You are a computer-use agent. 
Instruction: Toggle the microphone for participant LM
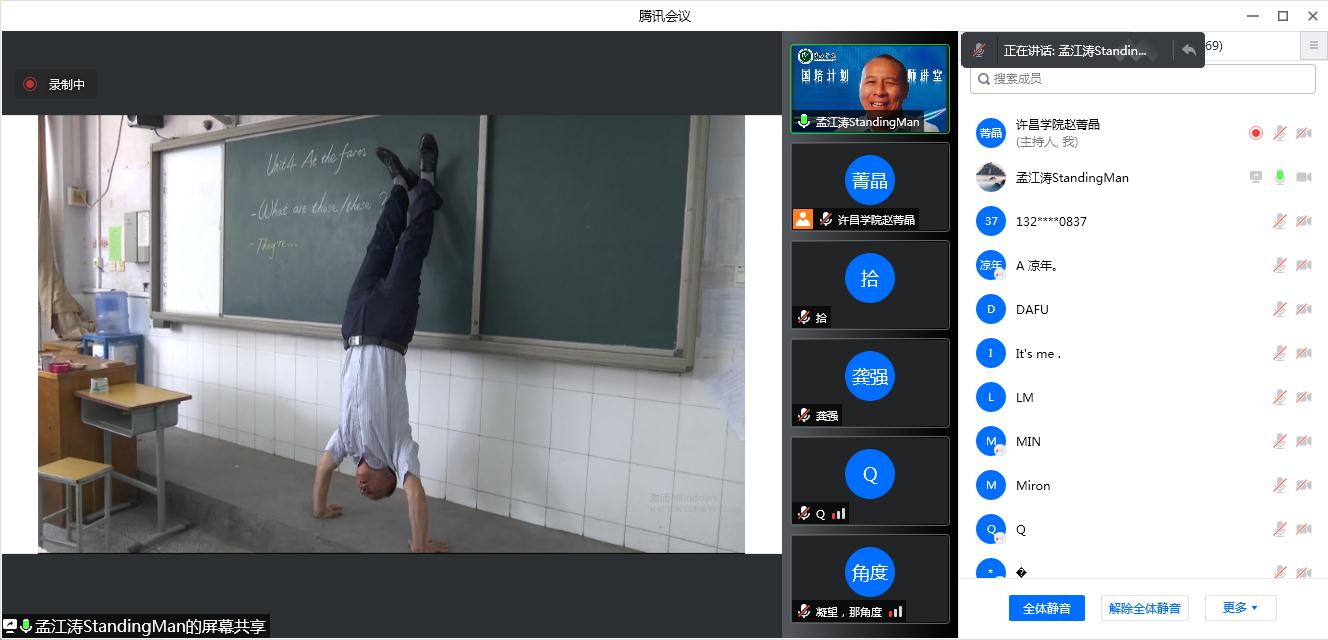1280,397
